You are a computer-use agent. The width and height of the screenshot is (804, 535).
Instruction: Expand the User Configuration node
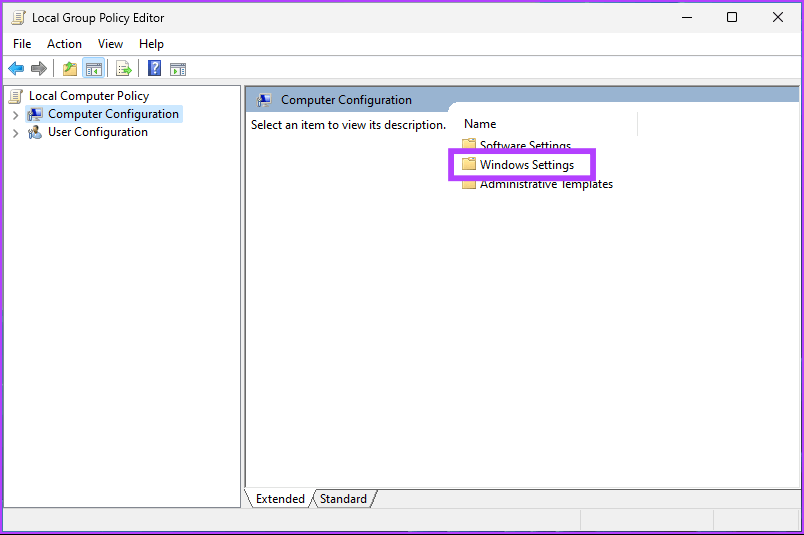pyautogui.click(x=15, y=133)
